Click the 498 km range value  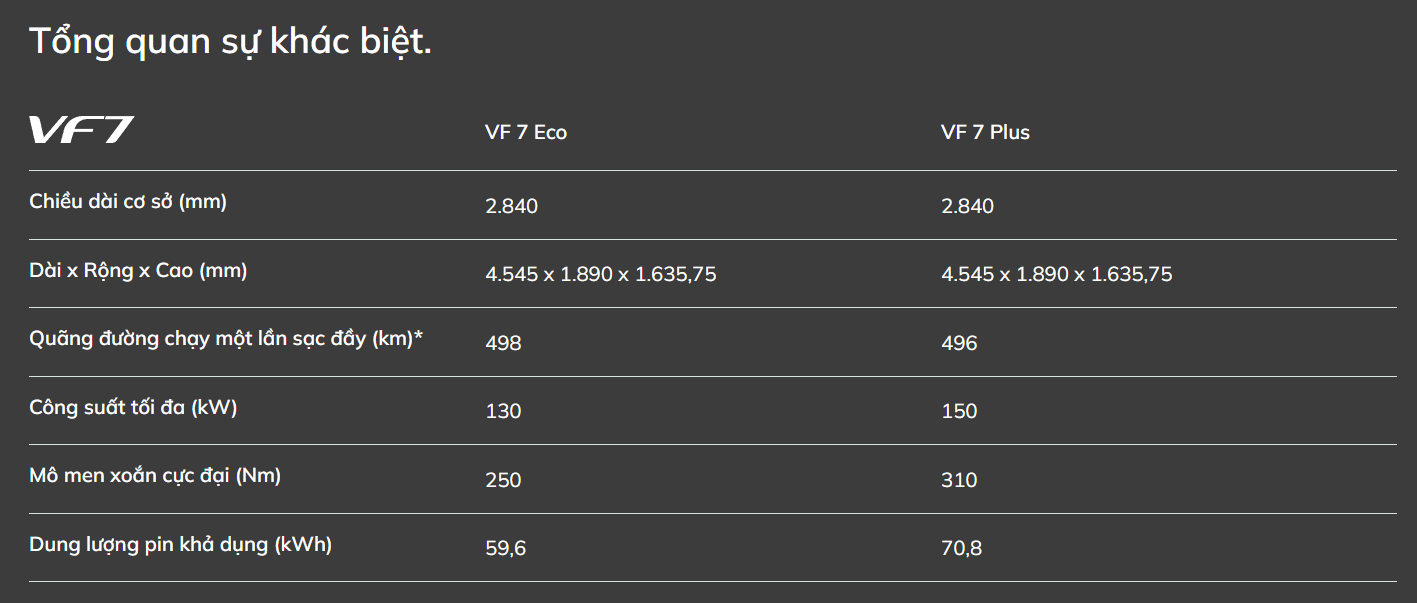pyautogui.click(x=503, y=343)
